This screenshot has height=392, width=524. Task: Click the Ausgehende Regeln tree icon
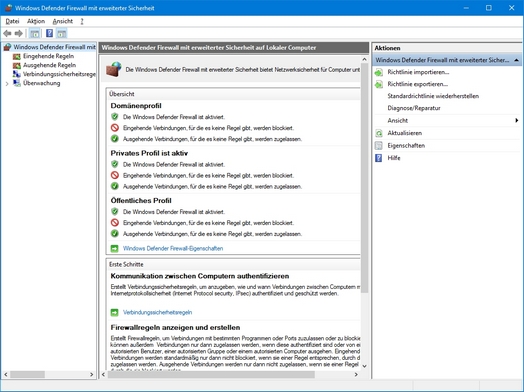[17, 66]
